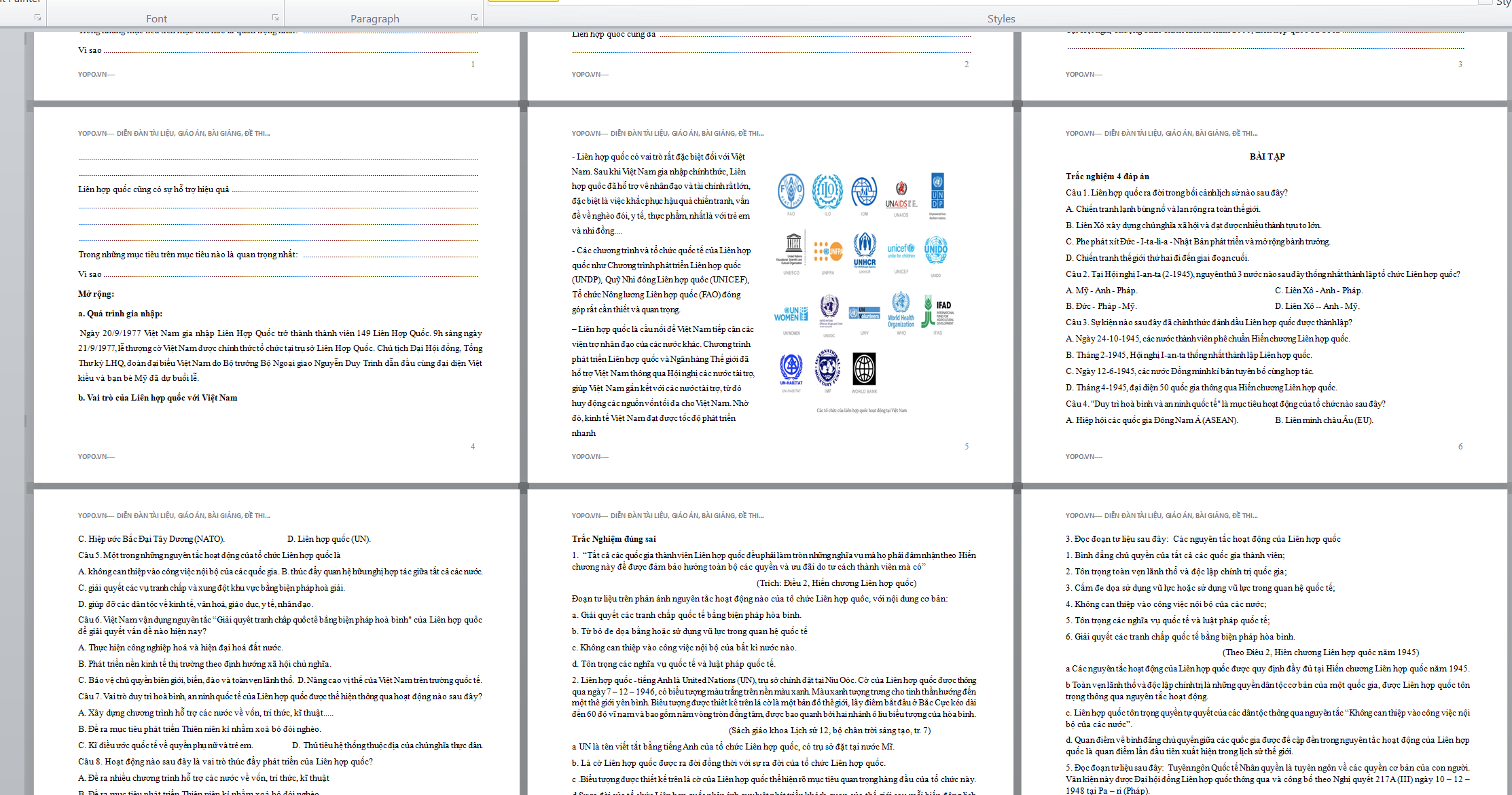Viewport: 1512px width, 795px height.
Task: Click page number 5 in the footer
Action: (967, 447)
